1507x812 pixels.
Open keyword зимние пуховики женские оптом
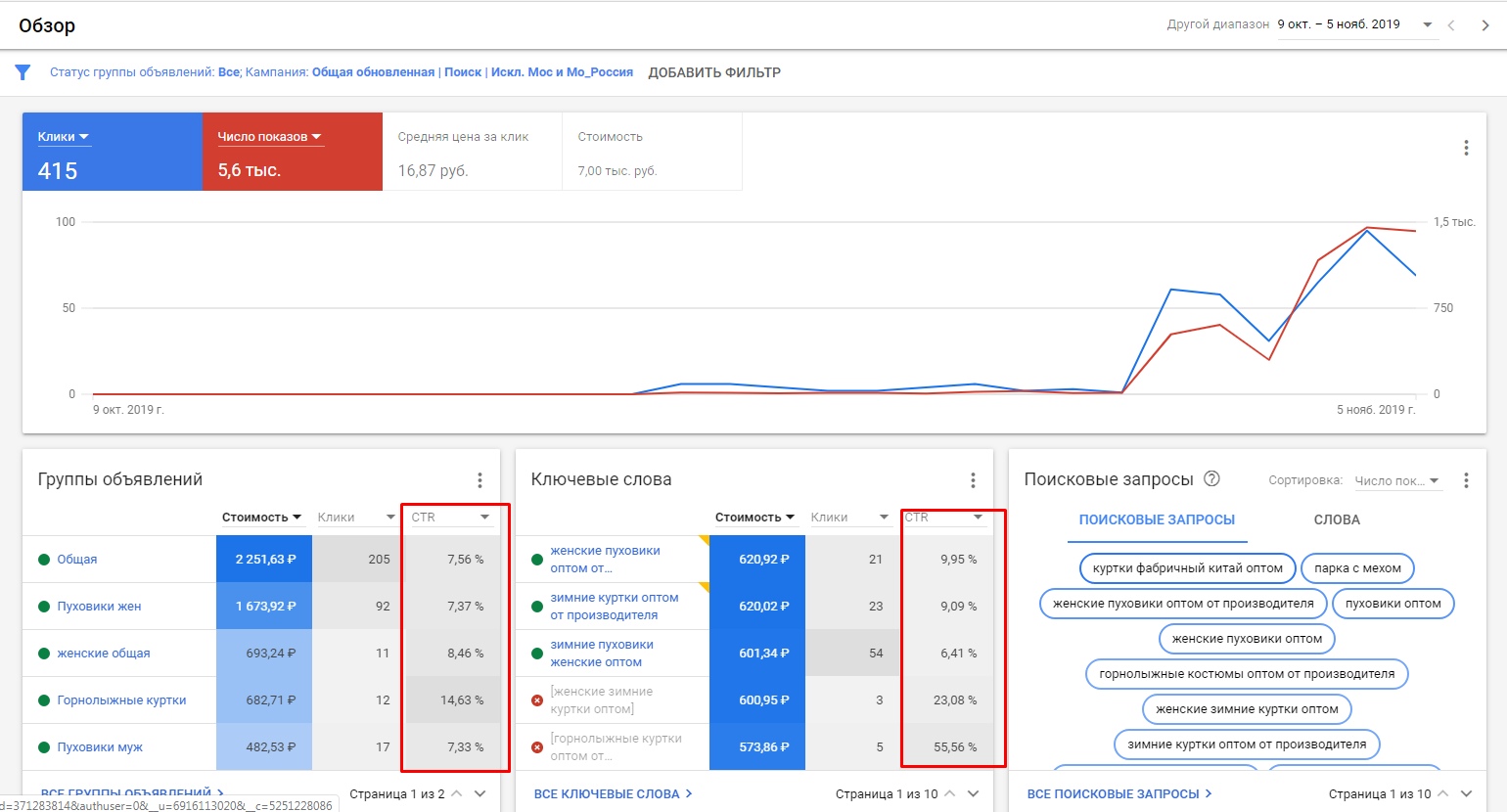coord(602,654)
